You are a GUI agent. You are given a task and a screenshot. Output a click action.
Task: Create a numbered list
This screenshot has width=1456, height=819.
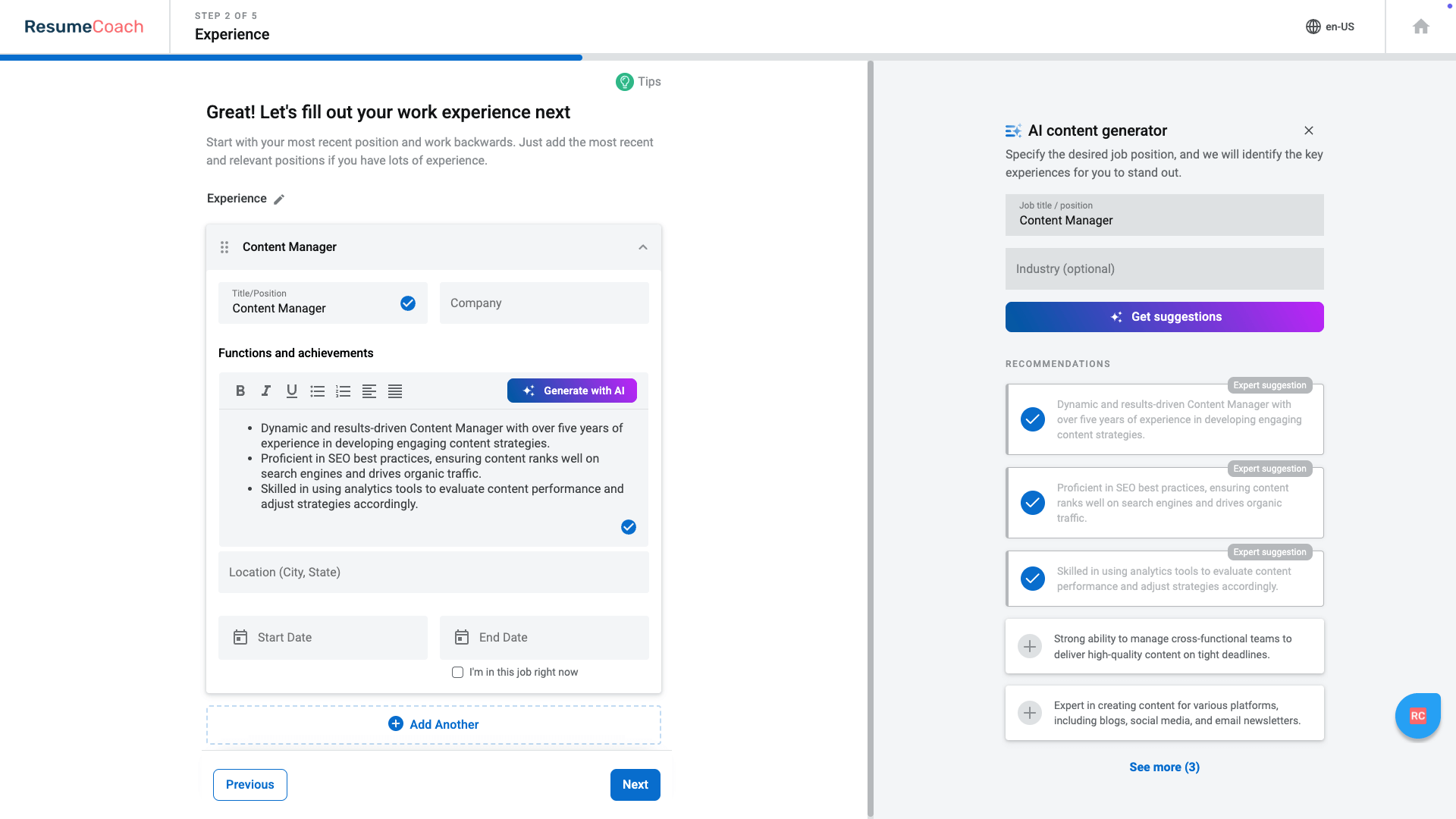343,391
